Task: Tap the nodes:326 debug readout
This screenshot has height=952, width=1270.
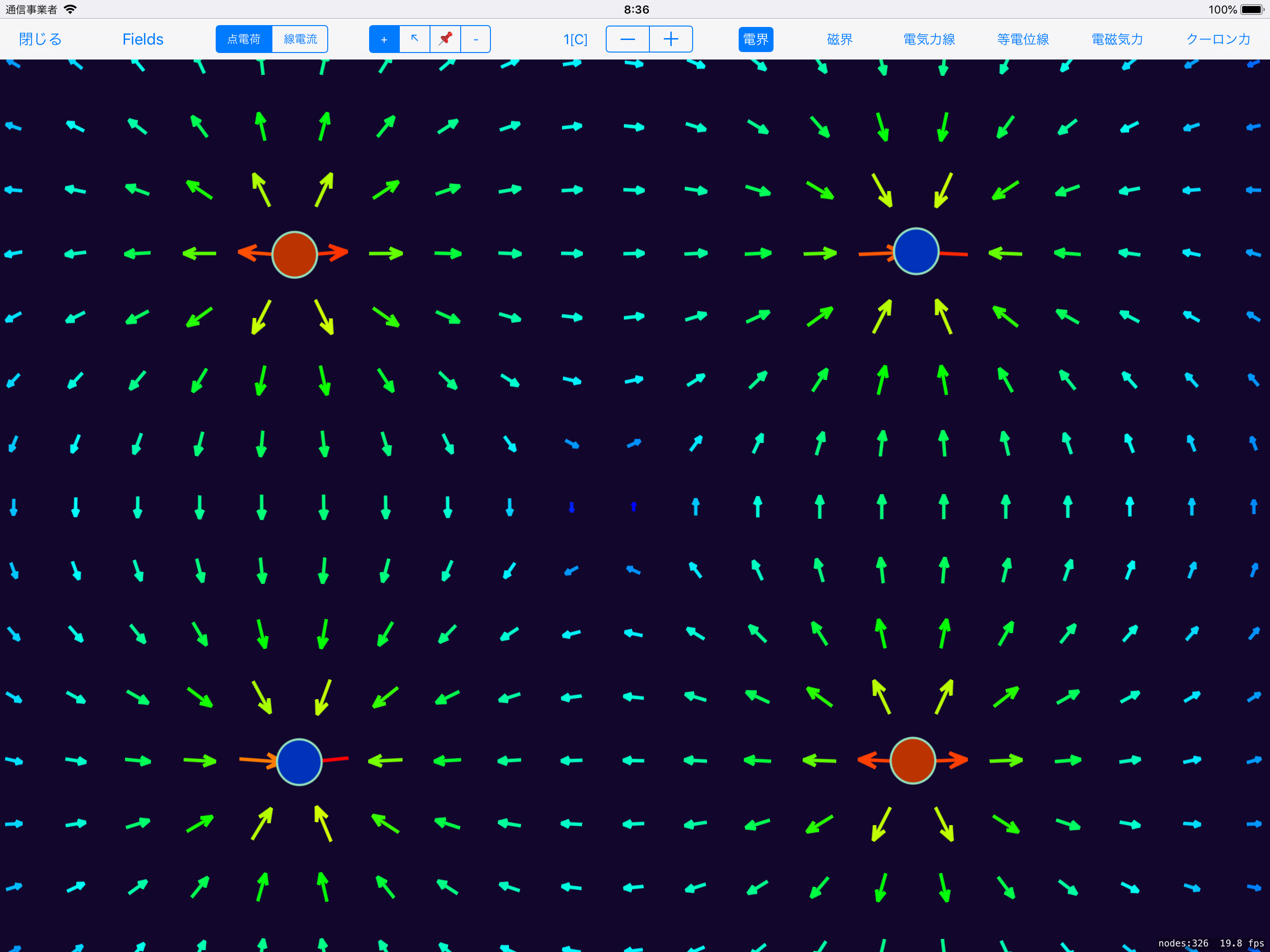Action: point(1184,943)
